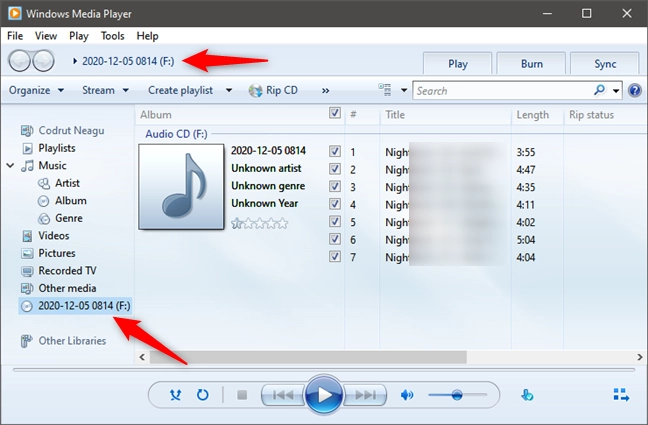Open Playlists in the navigation pane

coord(49,148)
